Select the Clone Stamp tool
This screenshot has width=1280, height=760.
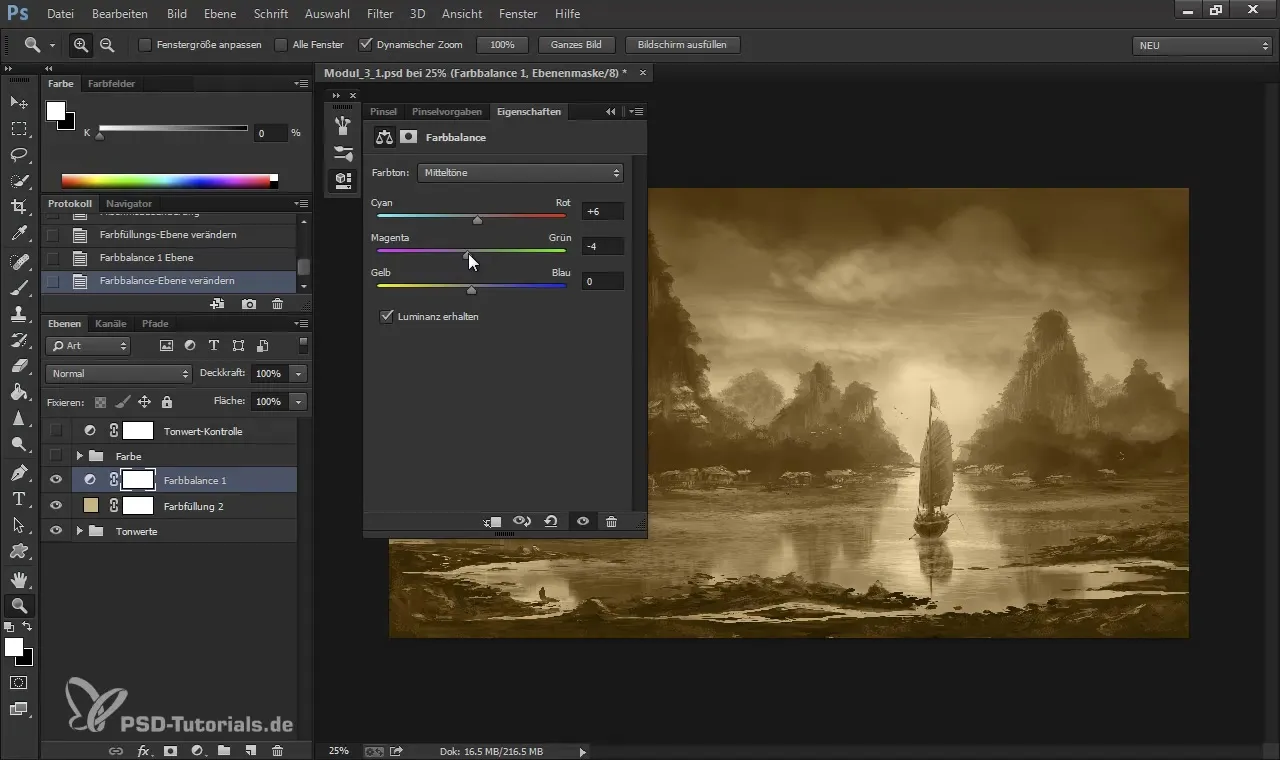coord(19,314)
